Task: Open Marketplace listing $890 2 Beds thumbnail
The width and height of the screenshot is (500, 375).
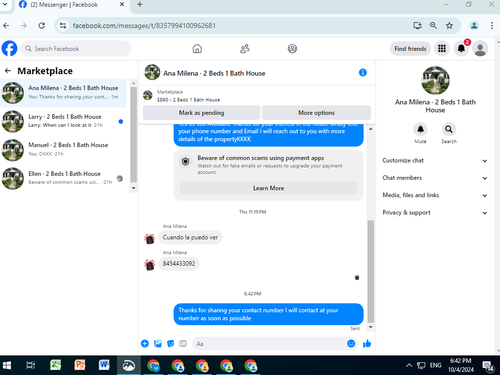Action: (x=148, y=96)
